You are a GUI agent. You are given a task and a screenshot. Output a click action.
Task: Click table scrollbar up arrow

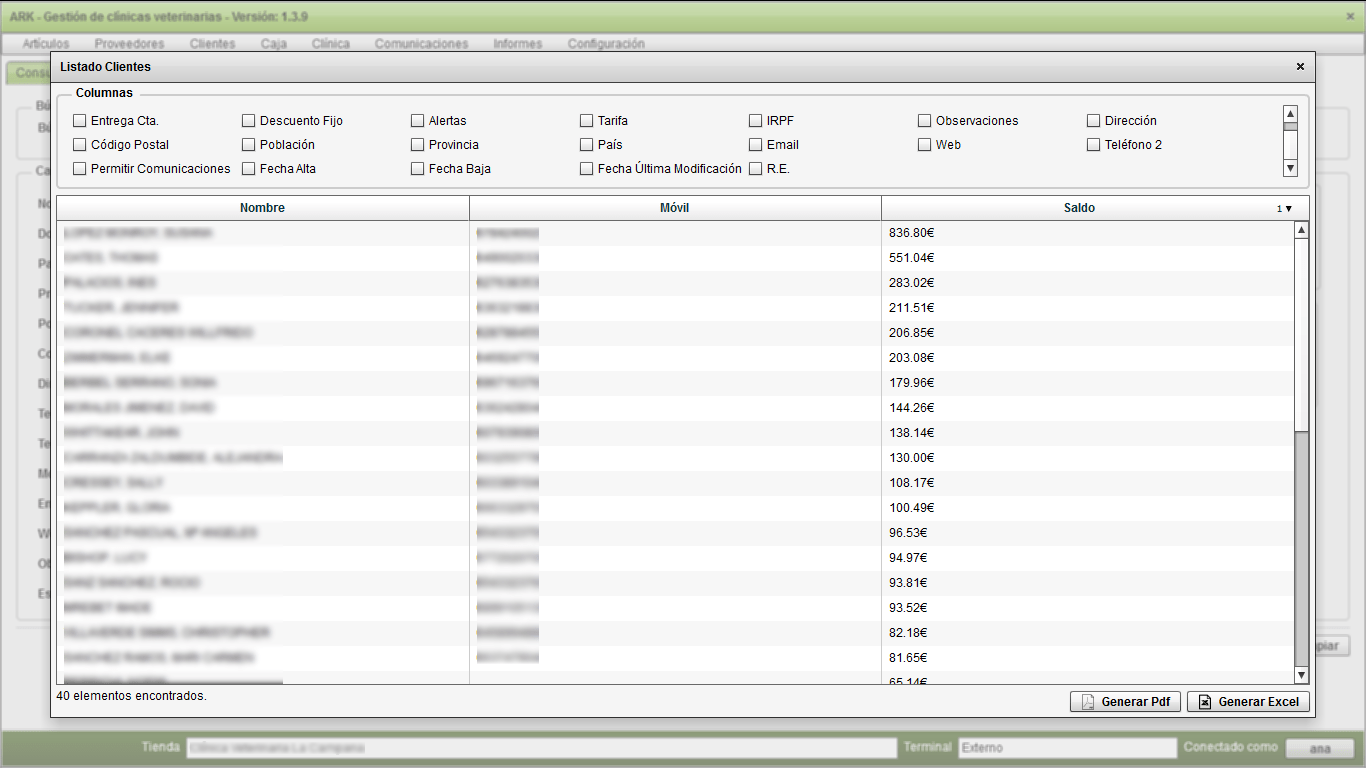1301,231
